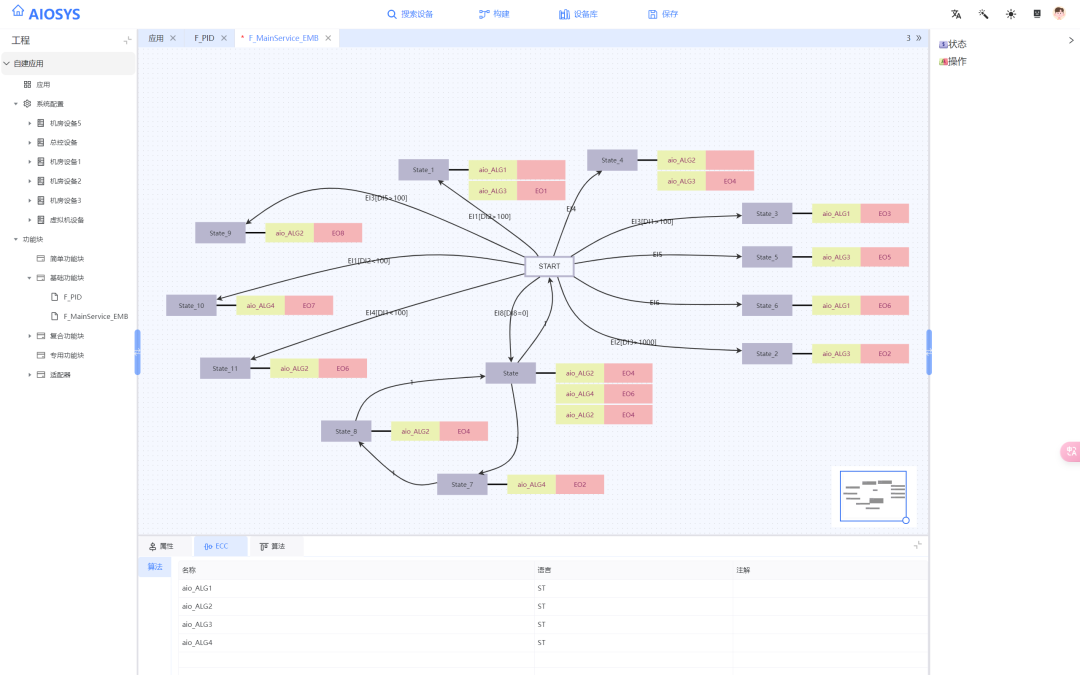Collapse the 自建应用 section chevron

(7, 63)
